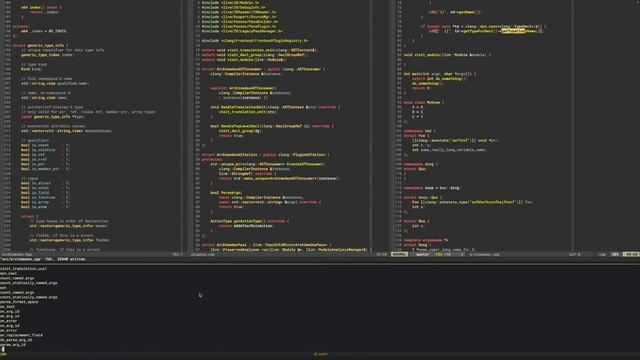Click the 'visit_translation_unit' terminal output line

pos(23,269)
